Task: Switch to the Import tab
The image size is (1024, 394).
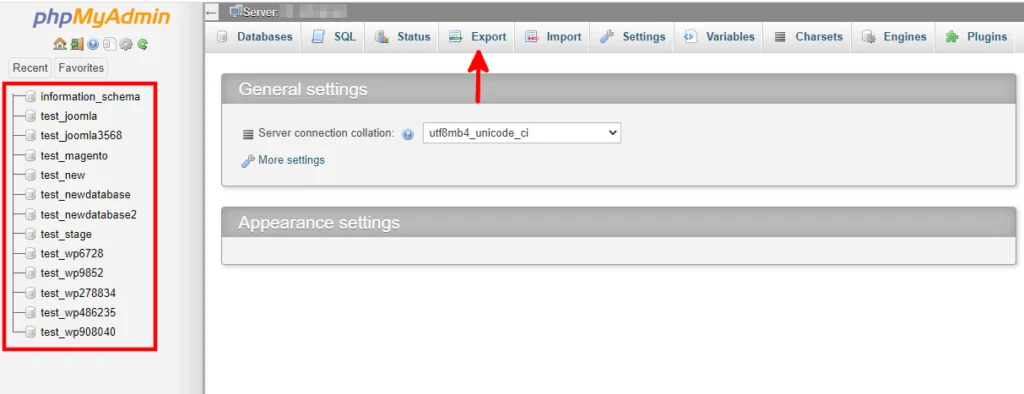Action: point(552,37)
